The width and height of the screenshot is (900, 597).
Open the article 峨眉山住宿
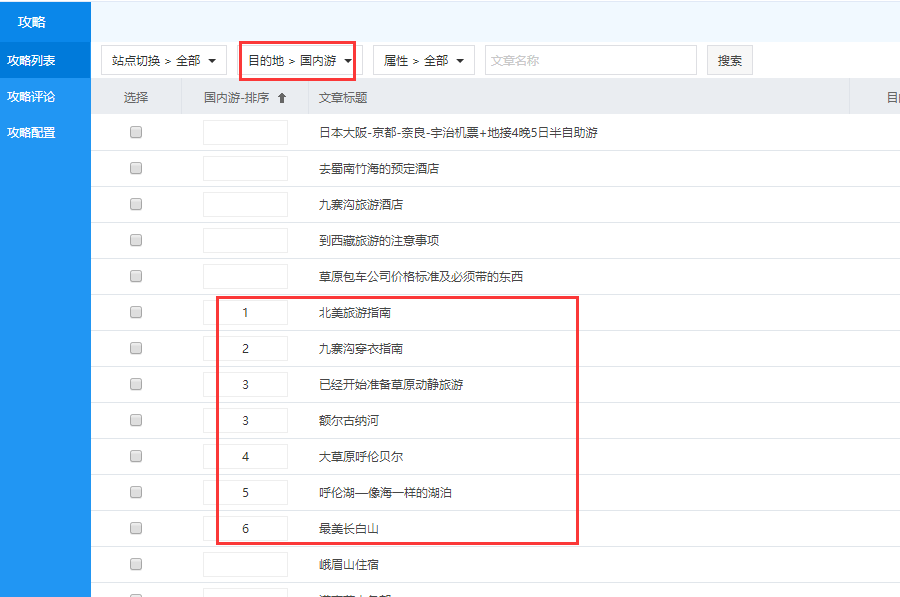tap(349, 565)
